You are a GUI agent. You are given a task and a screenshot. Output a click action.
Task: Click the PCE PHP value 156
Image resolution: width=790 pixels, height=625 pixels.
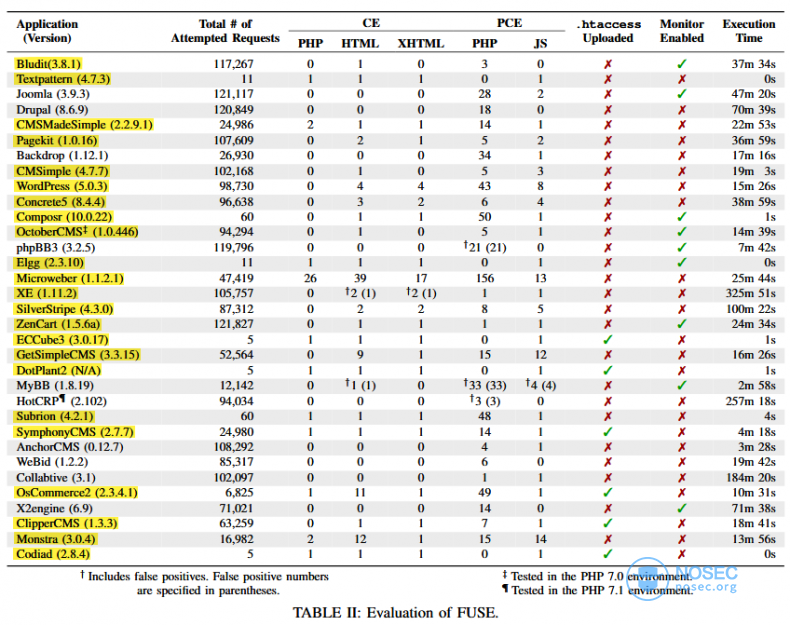click(x=485, y=279)
